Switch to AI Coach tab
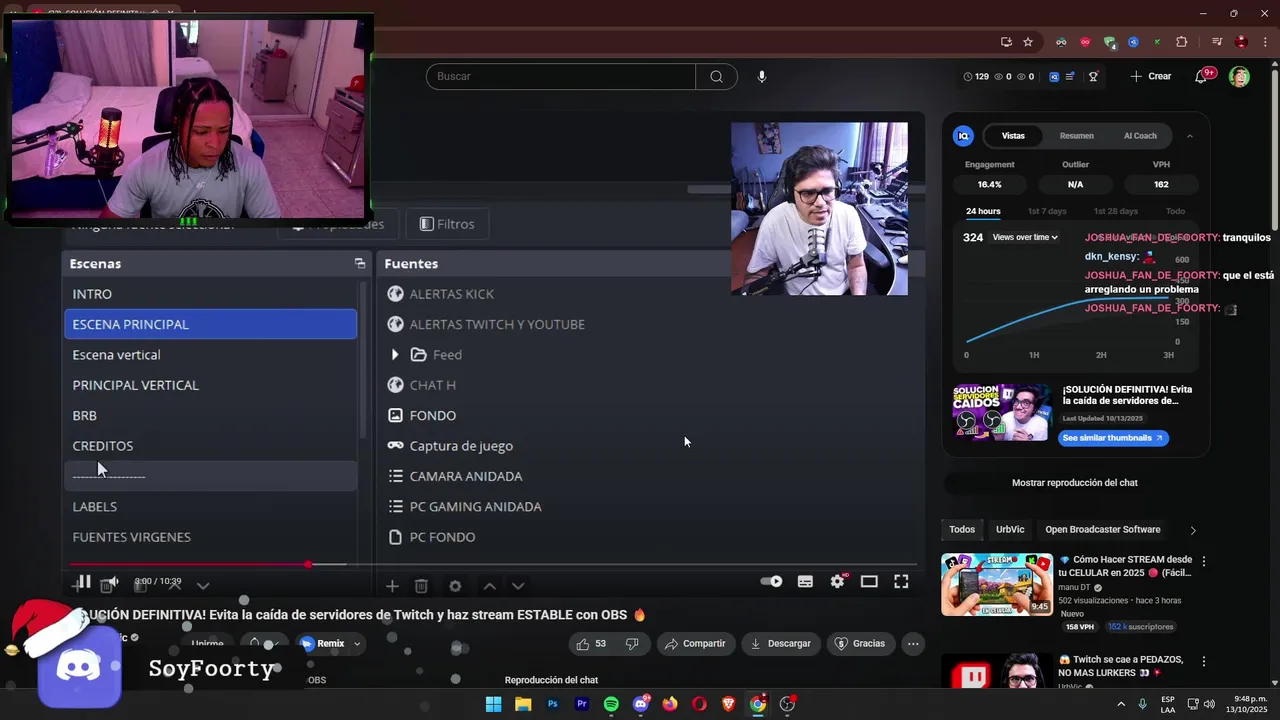 [1140, 136]
